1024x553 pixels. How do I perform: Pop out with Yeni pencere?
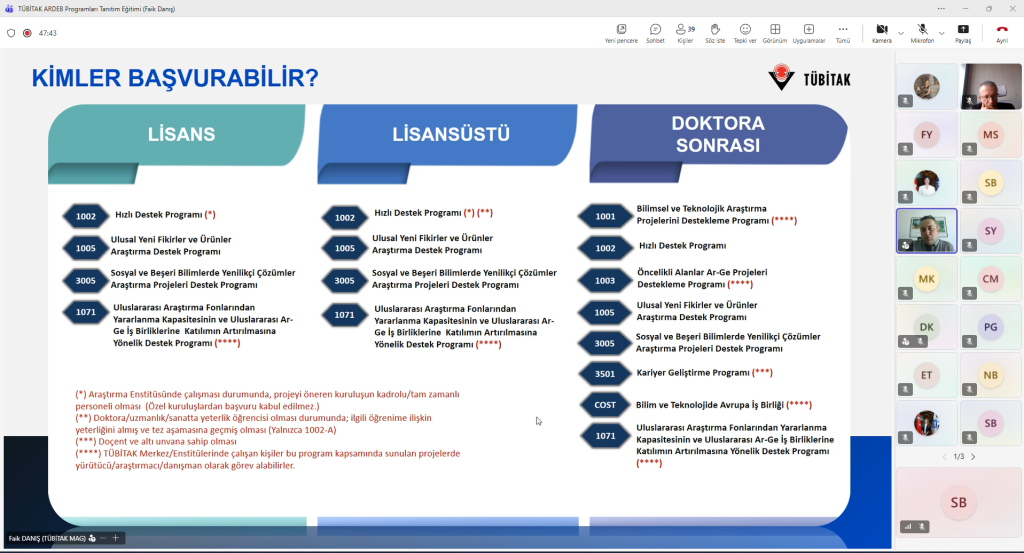(x=621, y=33)
